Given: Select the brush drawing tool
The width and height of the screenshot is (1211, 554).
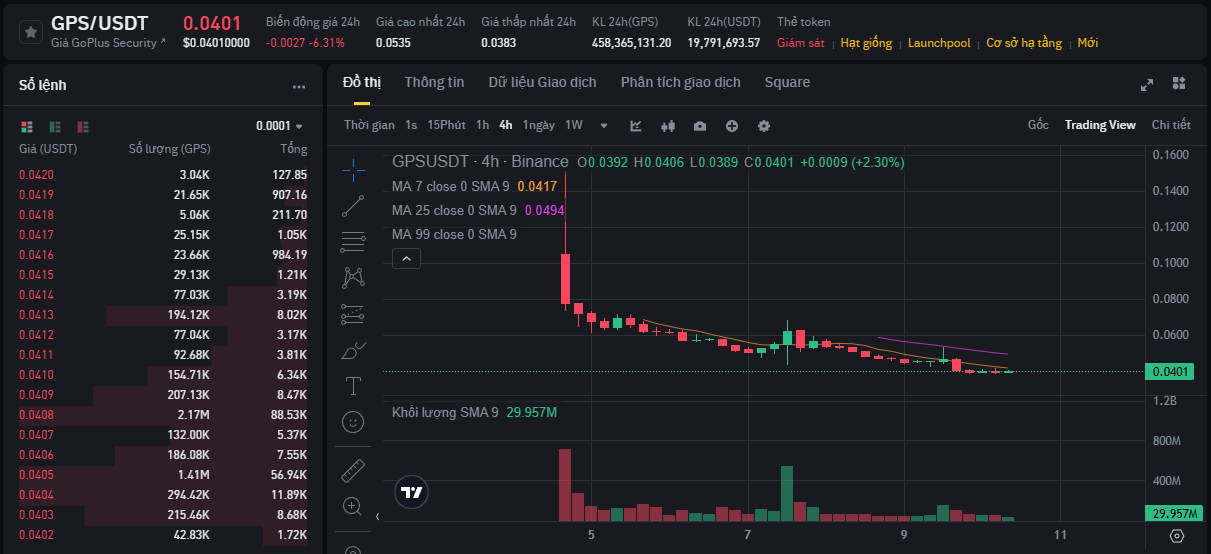Looking at the screenshot, I should click(x=353, y=350).
